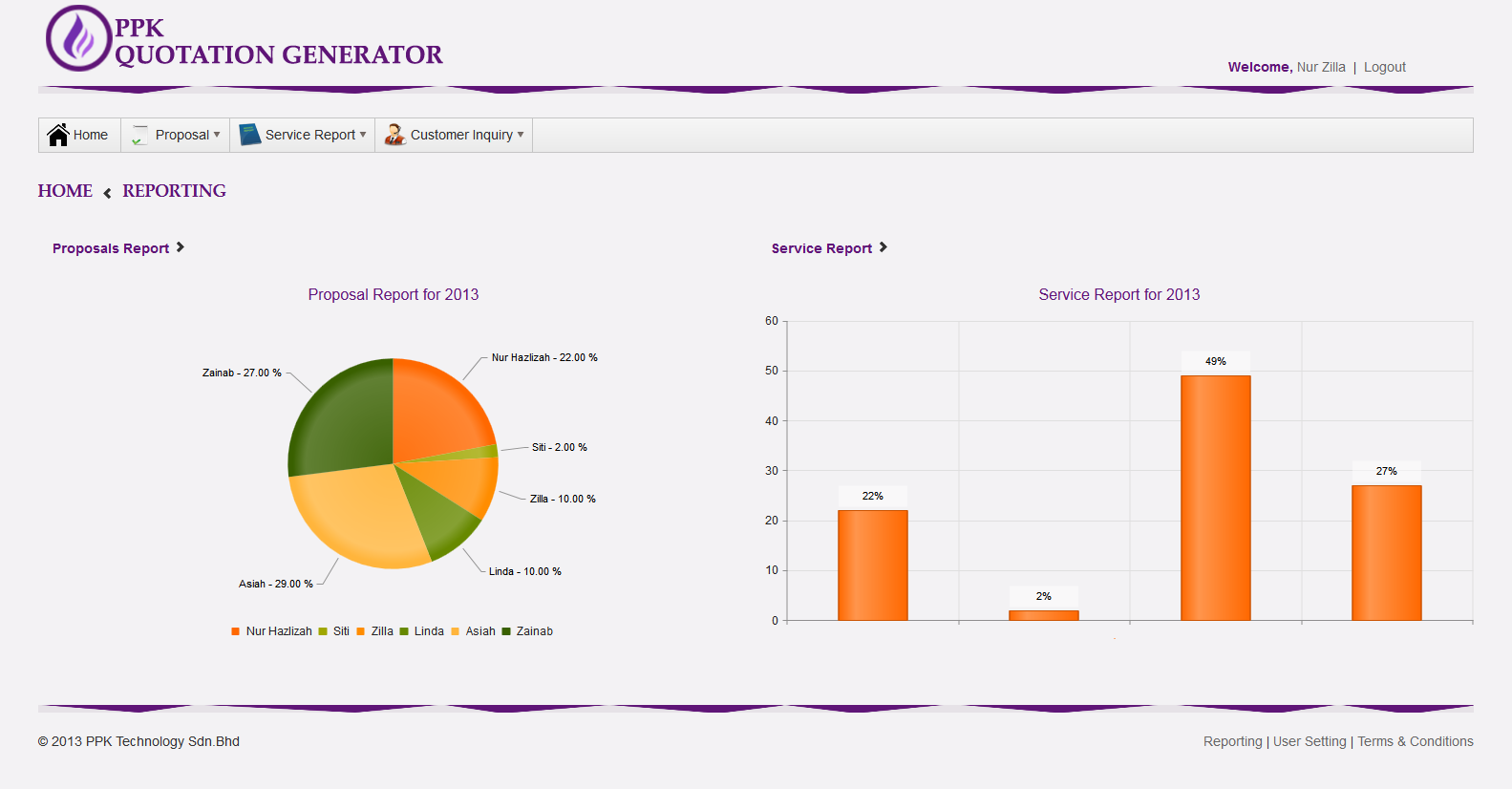Click the arrow beside Proposals Report
Image resolution: width=1512 pixels, height=789 pixels.
click(x=180, y=247)
